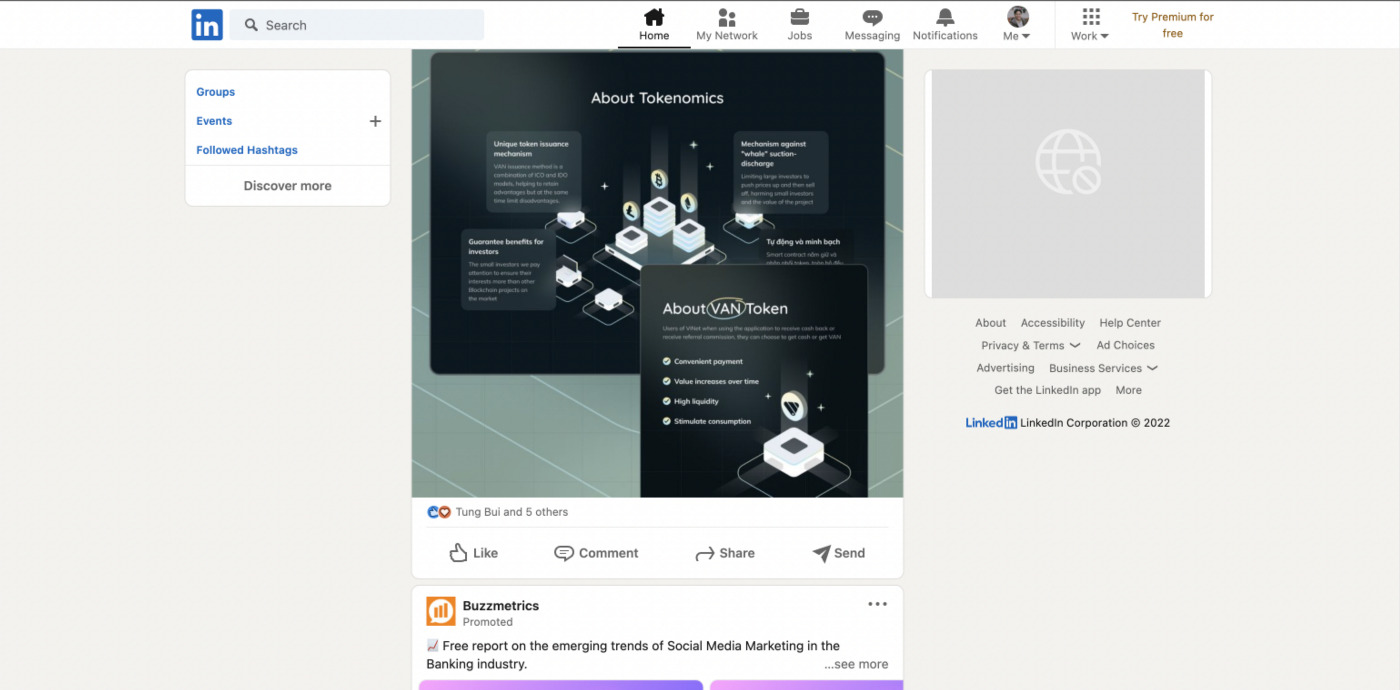Open the Accessibility footer link
This screenshot has width=1400, height=690.
1052,323
